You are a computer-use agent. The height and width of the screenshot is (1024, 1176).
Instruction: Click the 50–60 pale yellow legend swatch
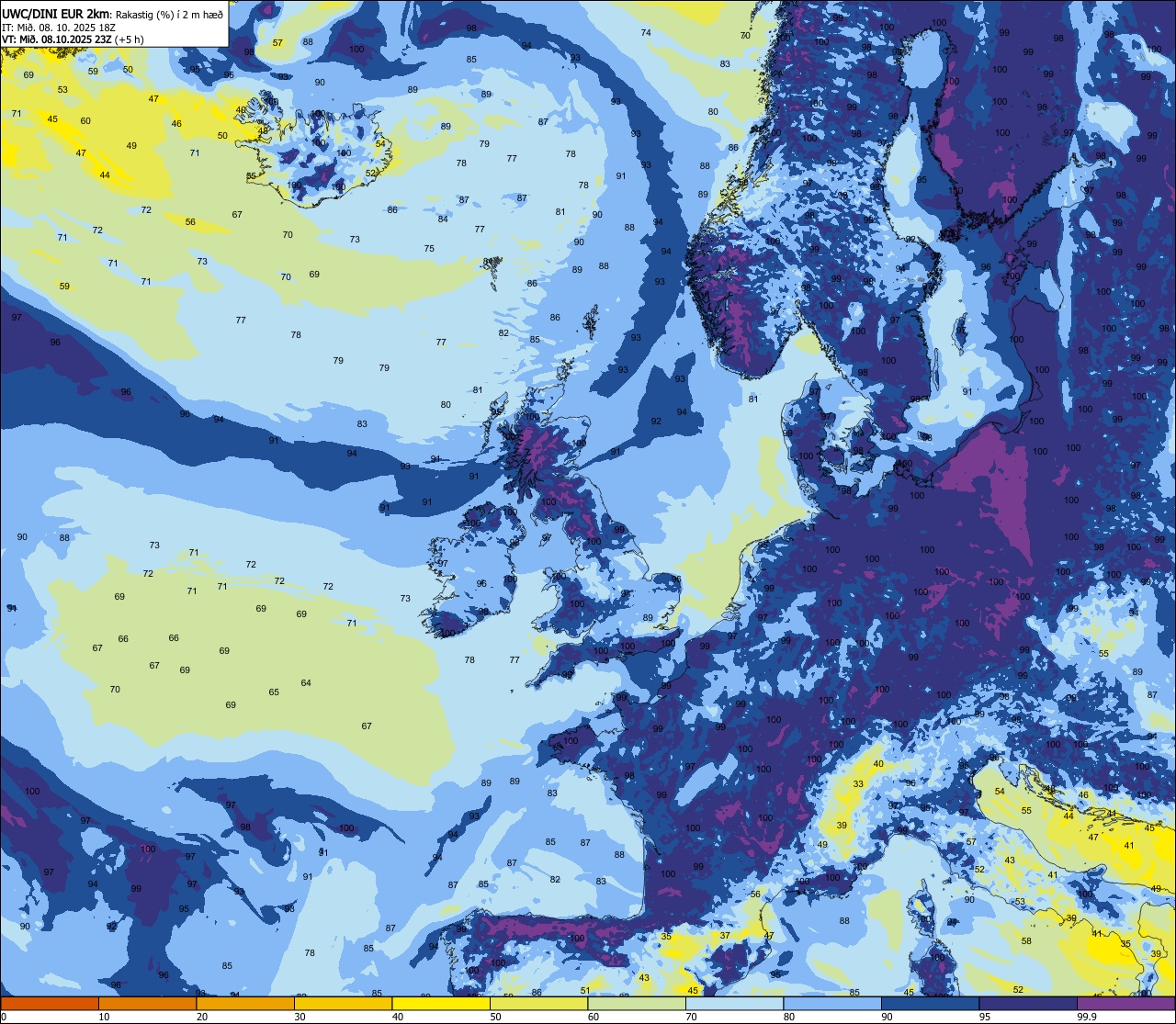point(538,1003)
